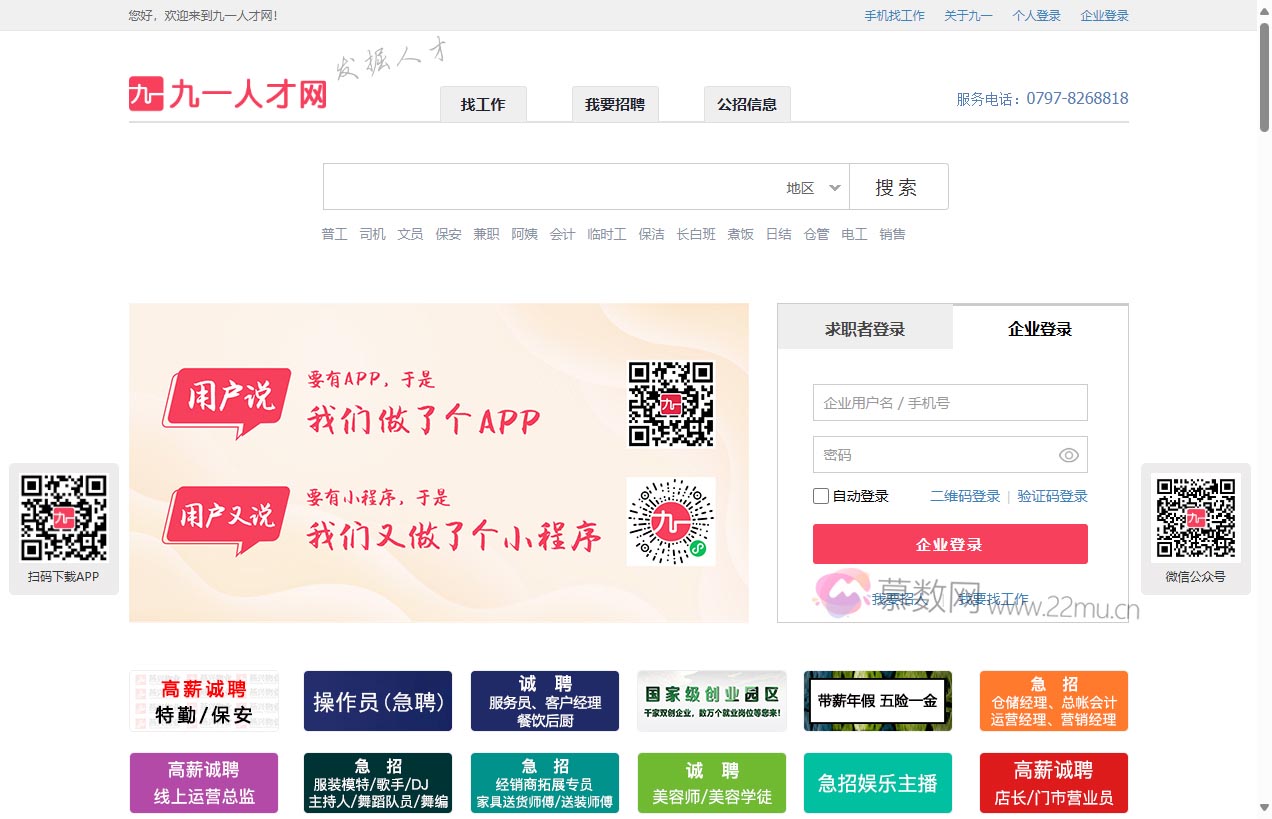Switch to the 公招信息 tab

(747, 104)
